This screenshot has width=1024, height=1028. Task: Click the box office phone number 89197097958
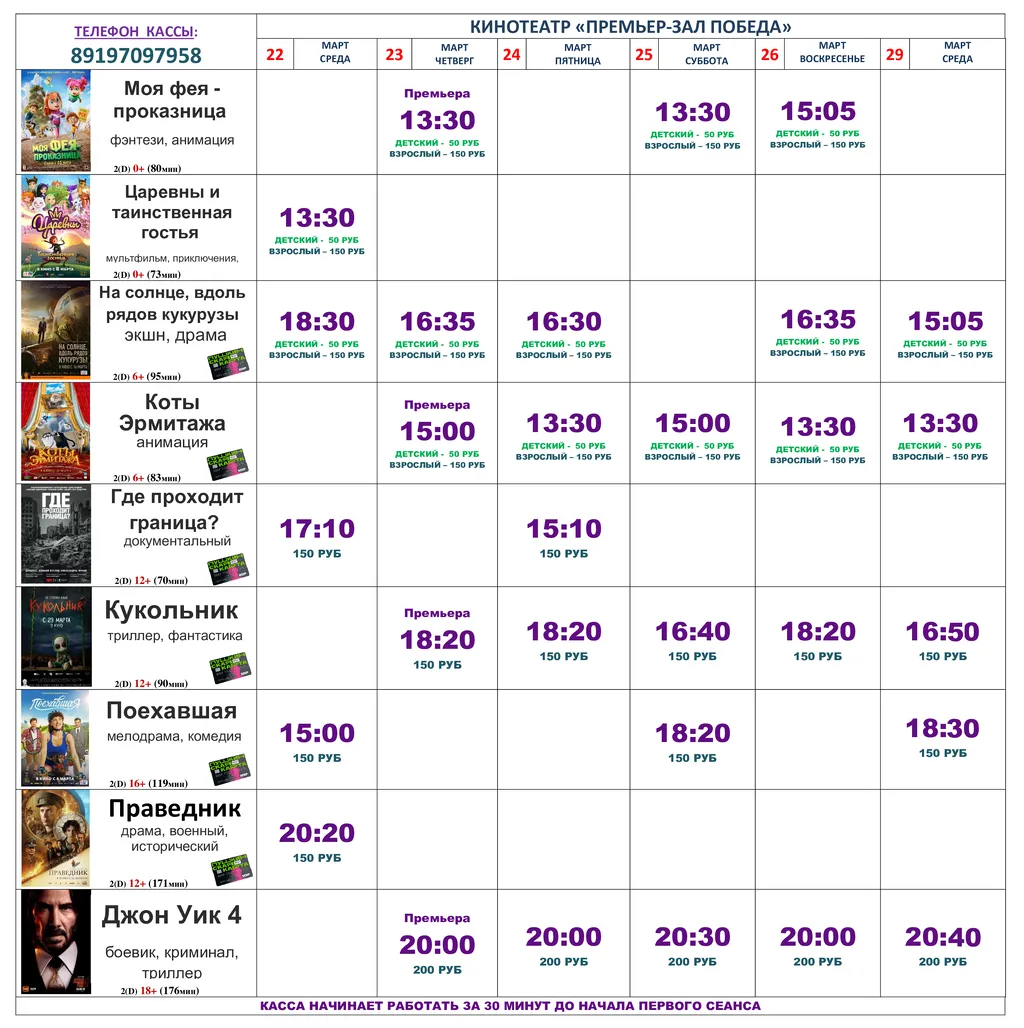click(136, 56)
